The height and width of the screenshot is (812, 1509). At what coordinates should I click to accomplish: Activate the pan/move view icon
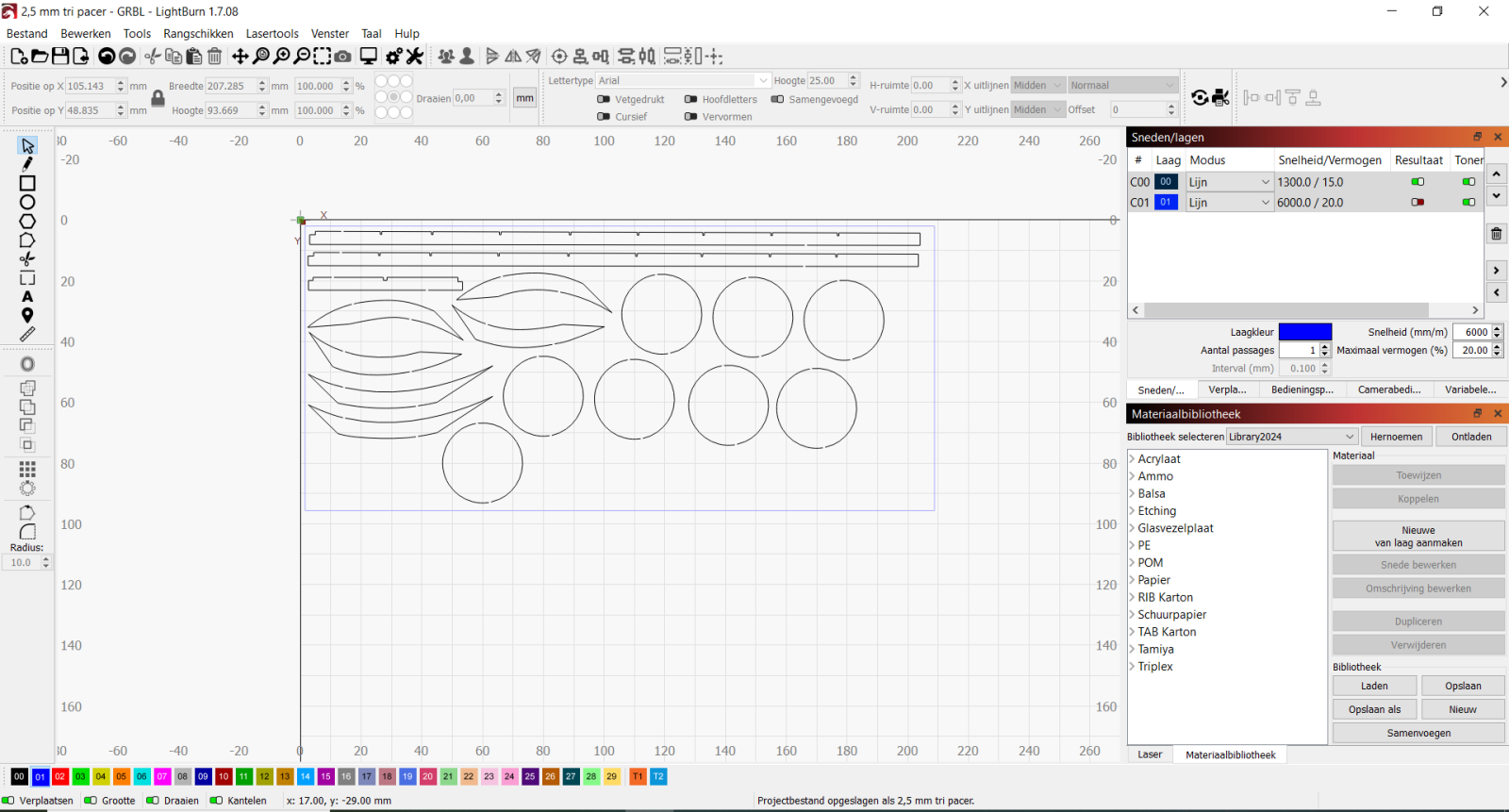[240, 57]
